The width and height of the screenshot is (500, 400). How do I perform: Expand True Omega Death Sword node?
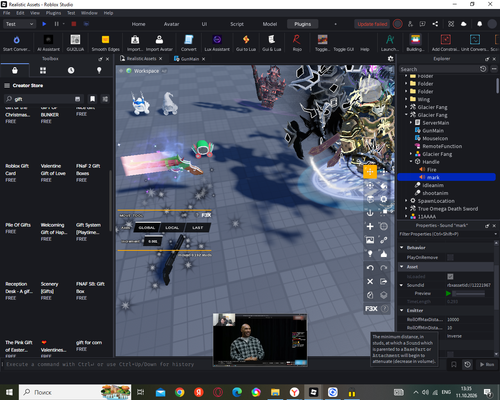(406, 209)
